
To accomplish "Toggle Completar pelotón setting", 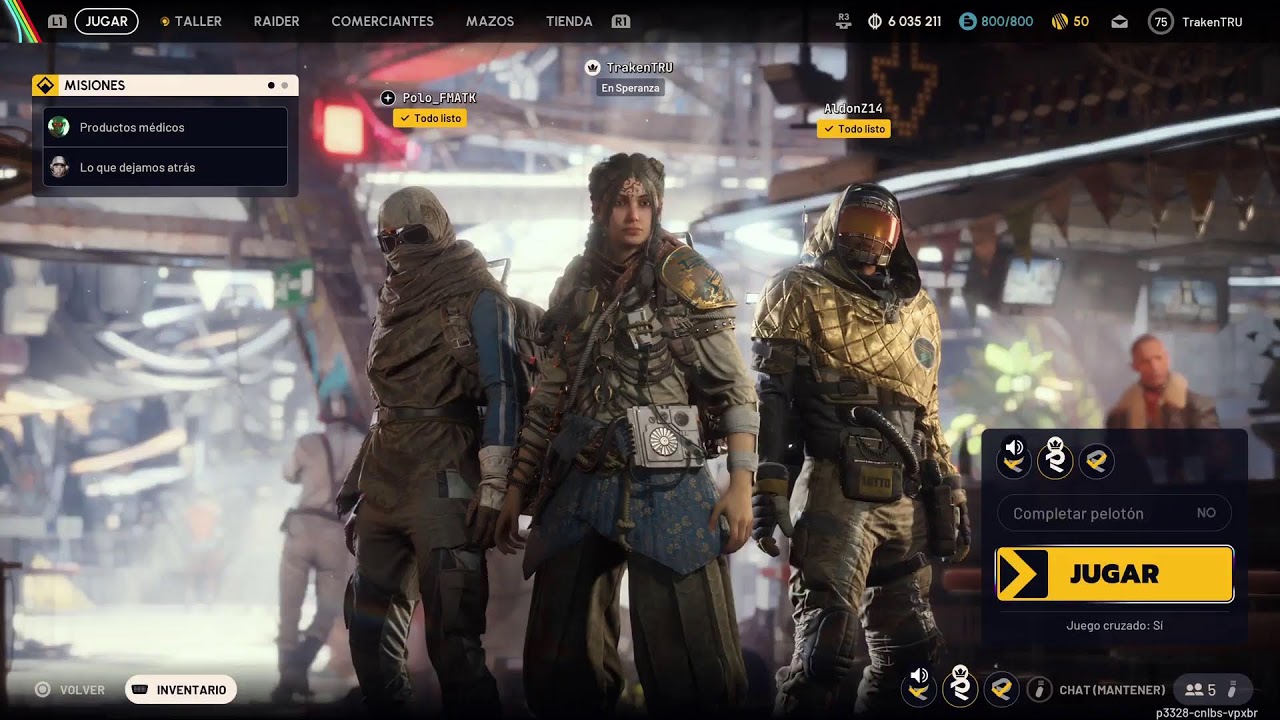I will 1114,513.
